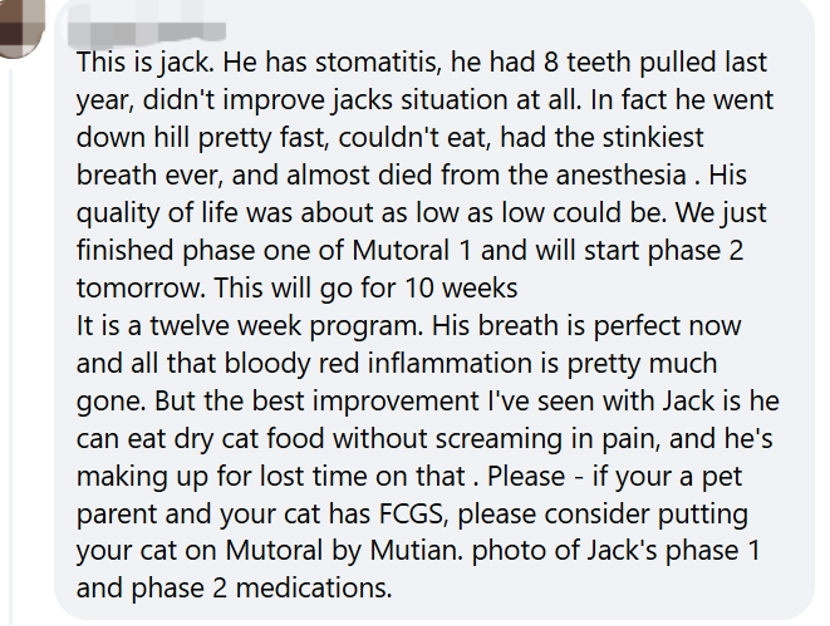Click the word 'screaming' in the comment
Viewport: 830px width, 626px height.
[x=498, y=439]
